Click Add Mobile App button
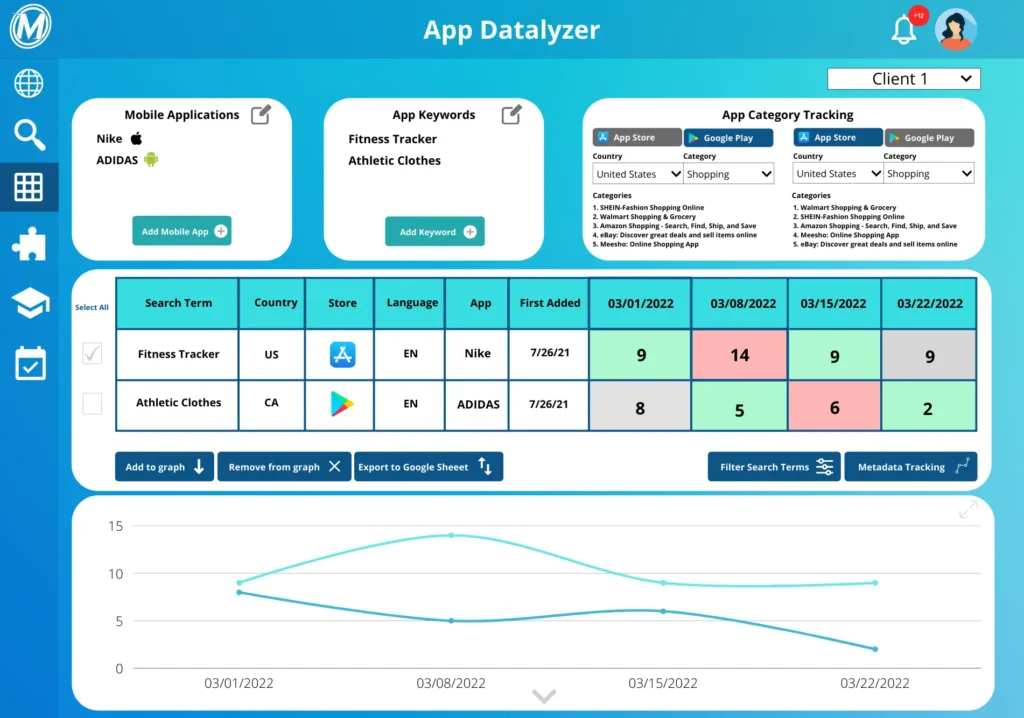 tap(182, 231)
